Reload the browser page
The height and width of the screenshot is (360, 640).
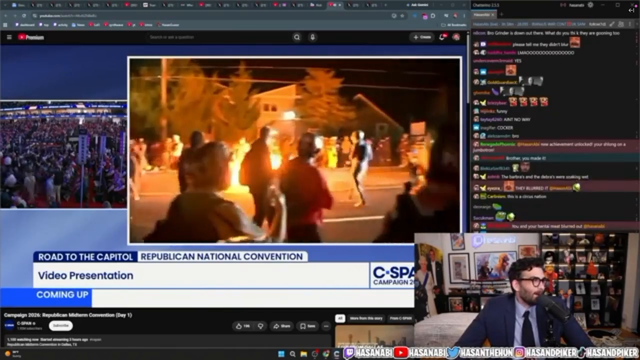(x=24, y=16)
